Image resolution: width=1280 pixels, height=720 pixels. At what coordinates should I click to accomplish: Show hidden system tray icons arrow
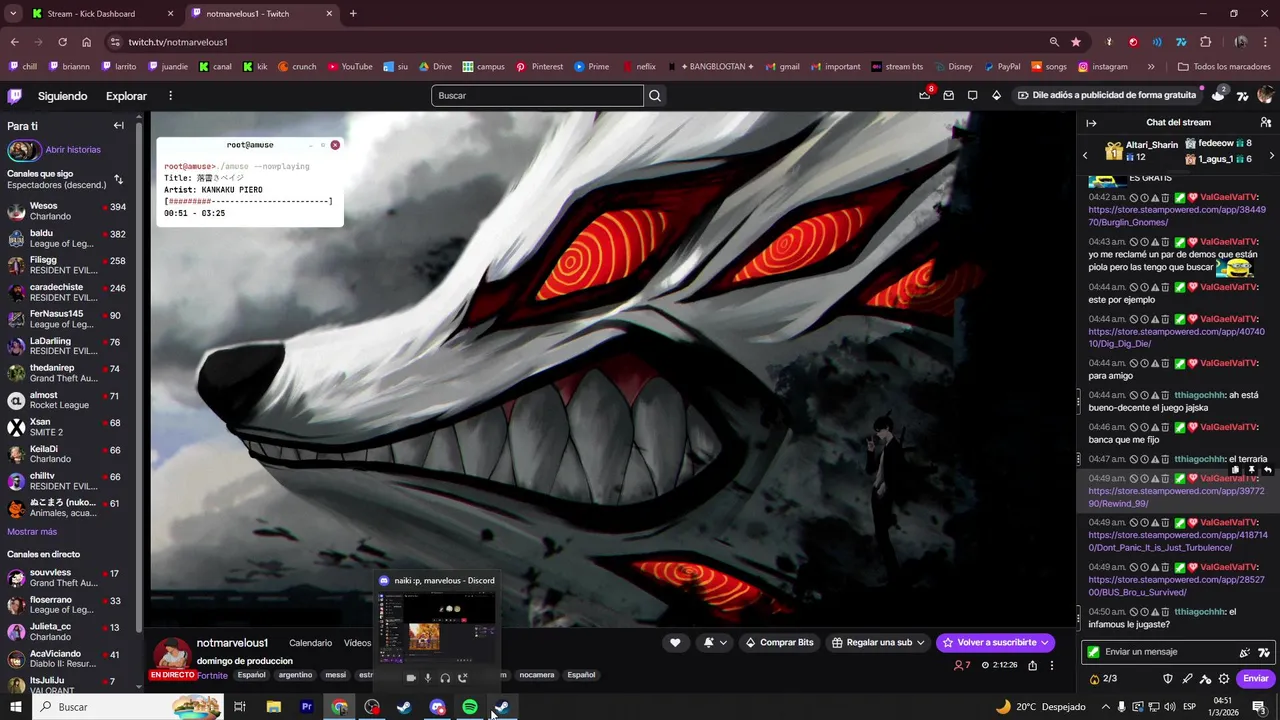click(x=1104, y=707)
